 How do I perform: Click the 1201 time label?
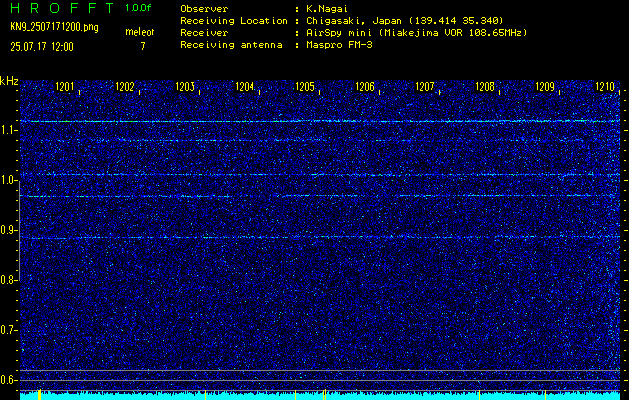[65, 87]
